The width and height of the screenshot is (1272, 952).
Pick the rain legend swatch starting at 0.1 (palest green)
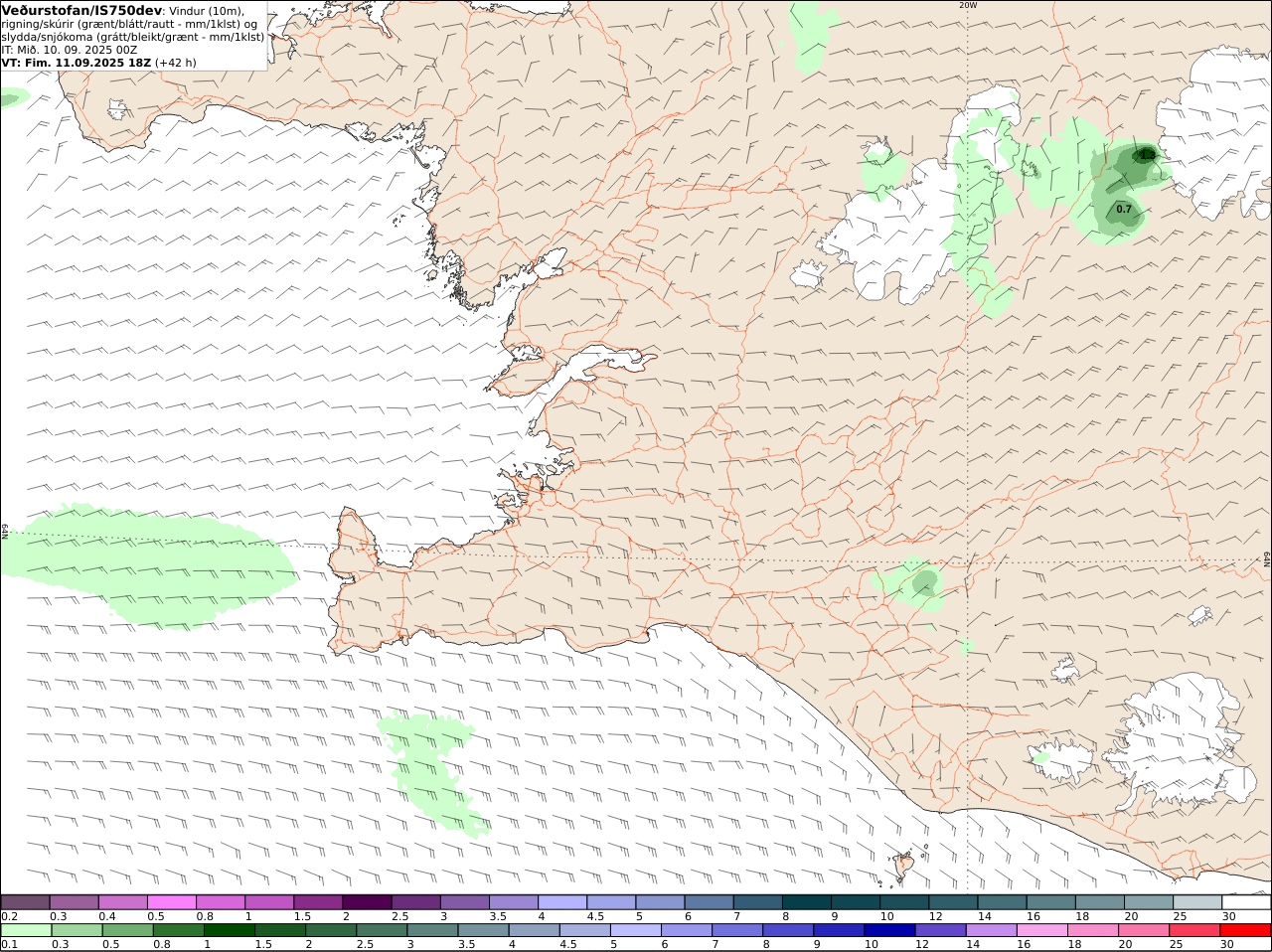26,930
